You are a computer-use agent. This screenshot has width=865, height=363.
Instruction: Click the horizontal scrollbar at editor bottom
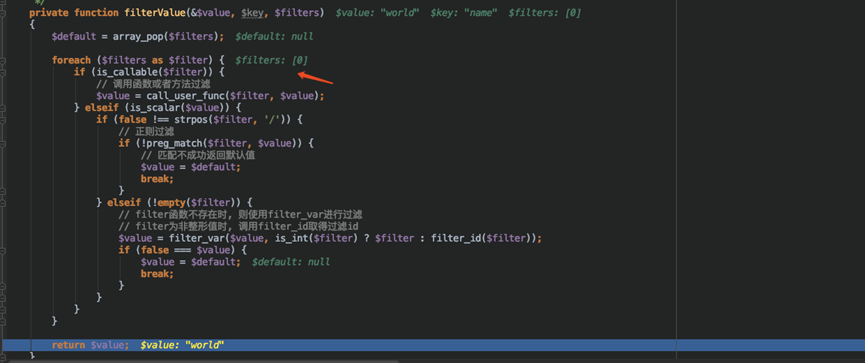(204, 361)
